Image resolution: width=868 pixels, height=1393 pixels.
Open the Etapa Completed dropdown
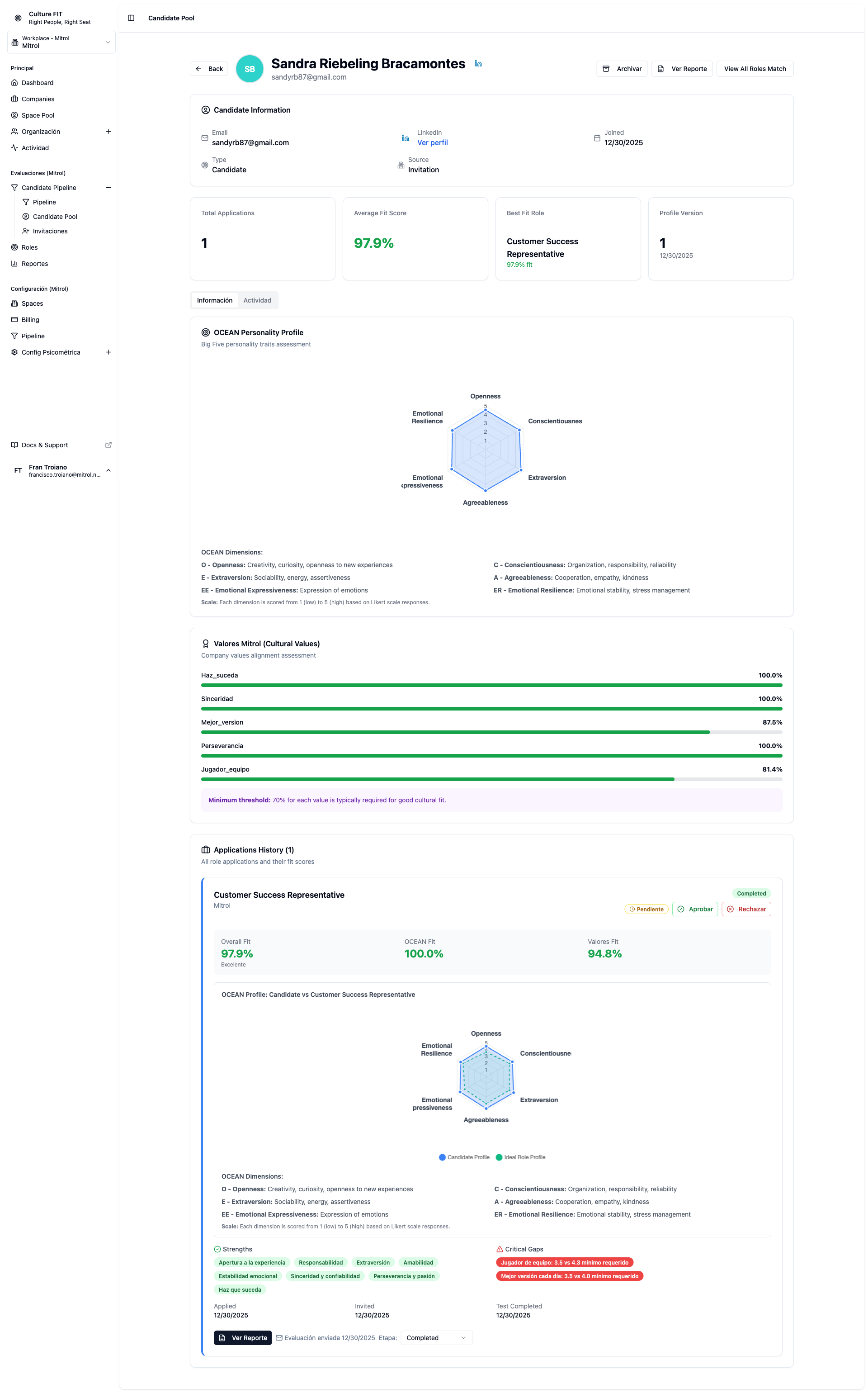(x=436, y=1337)
